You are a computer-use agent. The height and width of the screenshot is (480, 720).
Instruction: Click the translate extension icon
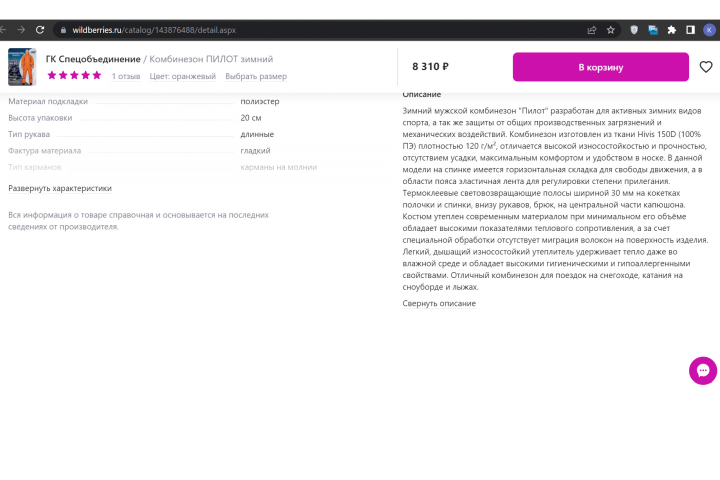(x=652, y=30)
